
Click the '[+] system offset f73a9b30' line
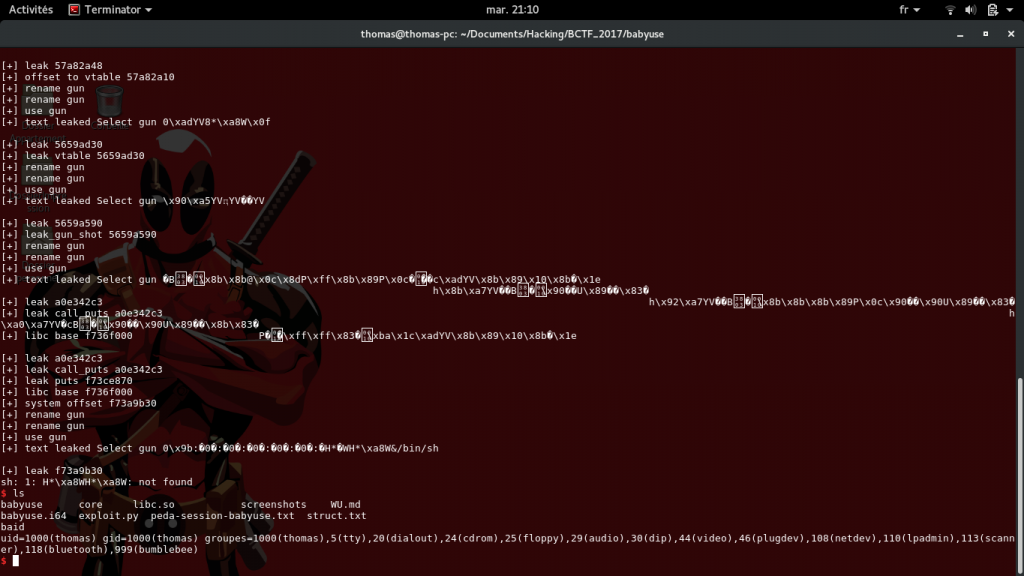78,404
